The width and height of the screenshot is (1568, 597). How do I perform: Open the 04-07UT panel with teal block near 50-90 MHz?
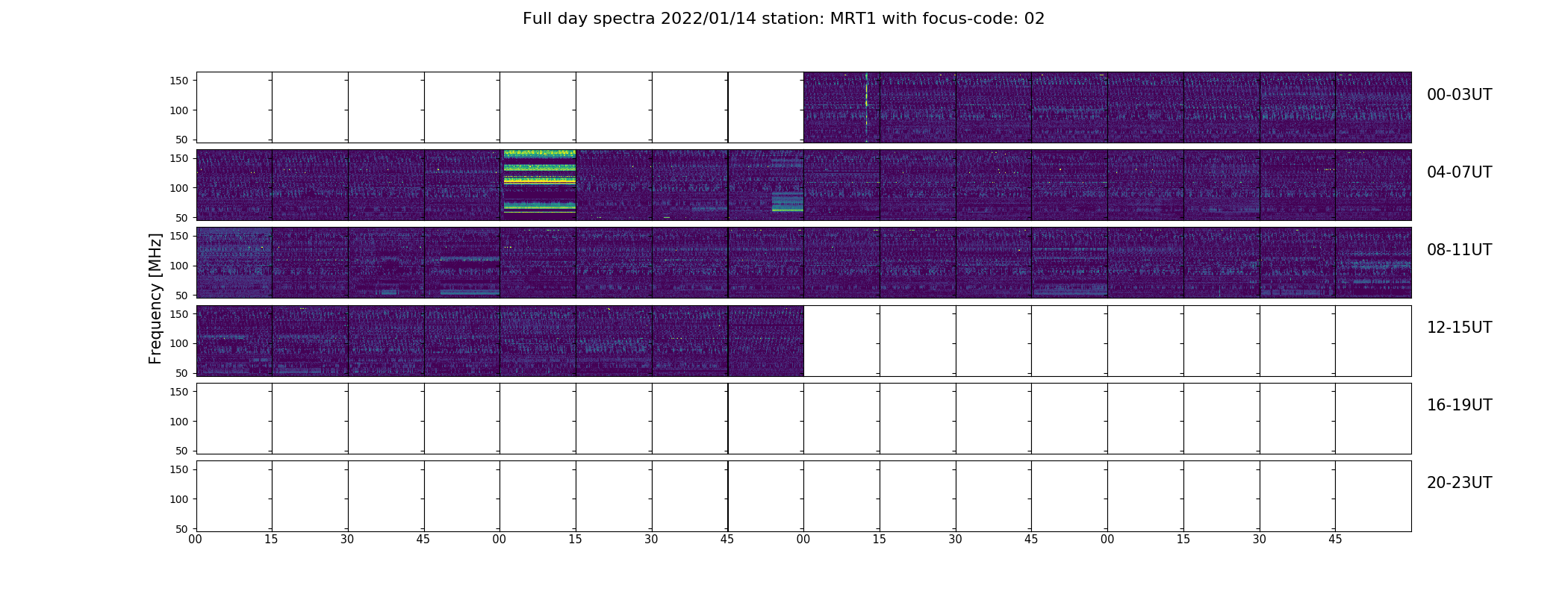[x=766, y=184]
